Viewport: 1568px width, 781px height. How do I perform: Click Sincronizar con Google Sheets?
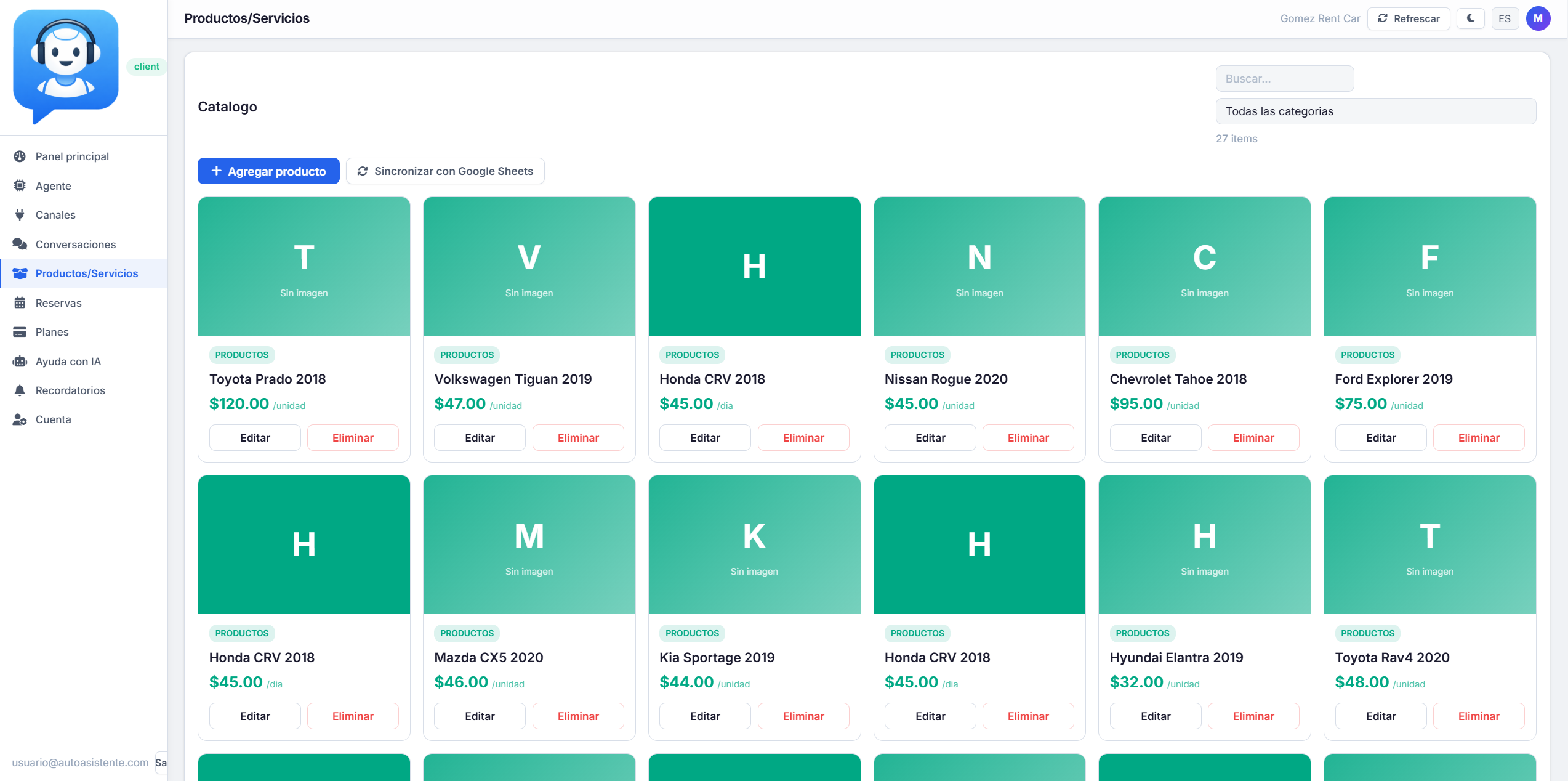point(445,171)
